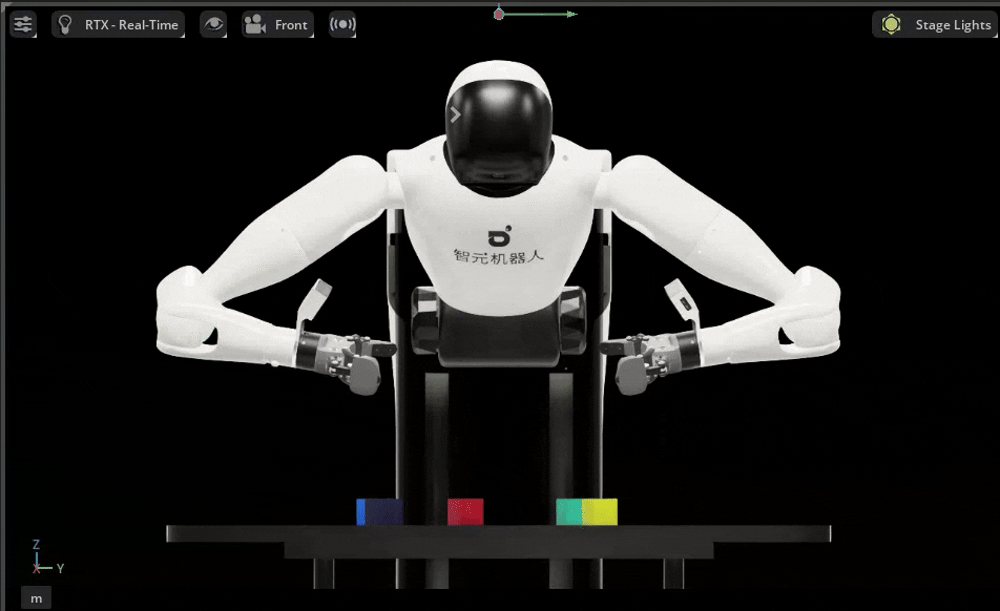Click the sun lighting icon
This screenshot has height=611, width=1000.
point(891,25)
